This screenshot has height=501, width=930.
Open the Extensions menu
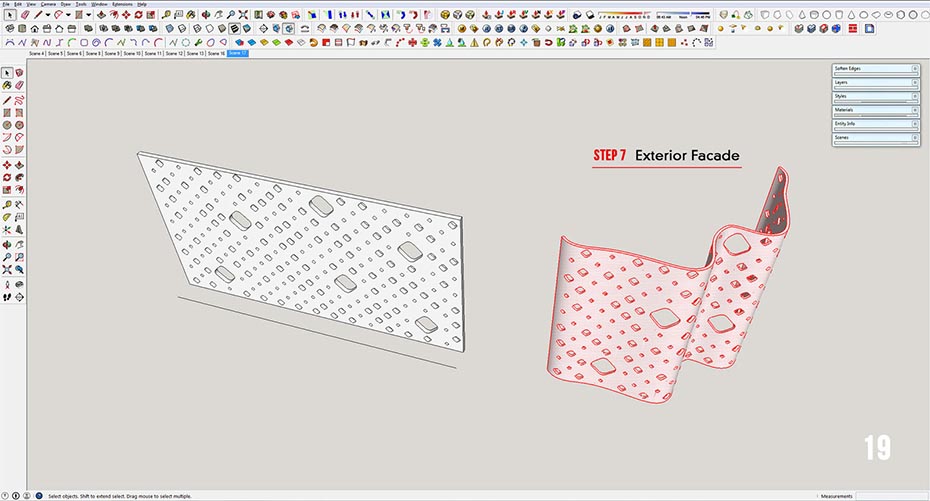click(121, 4)
